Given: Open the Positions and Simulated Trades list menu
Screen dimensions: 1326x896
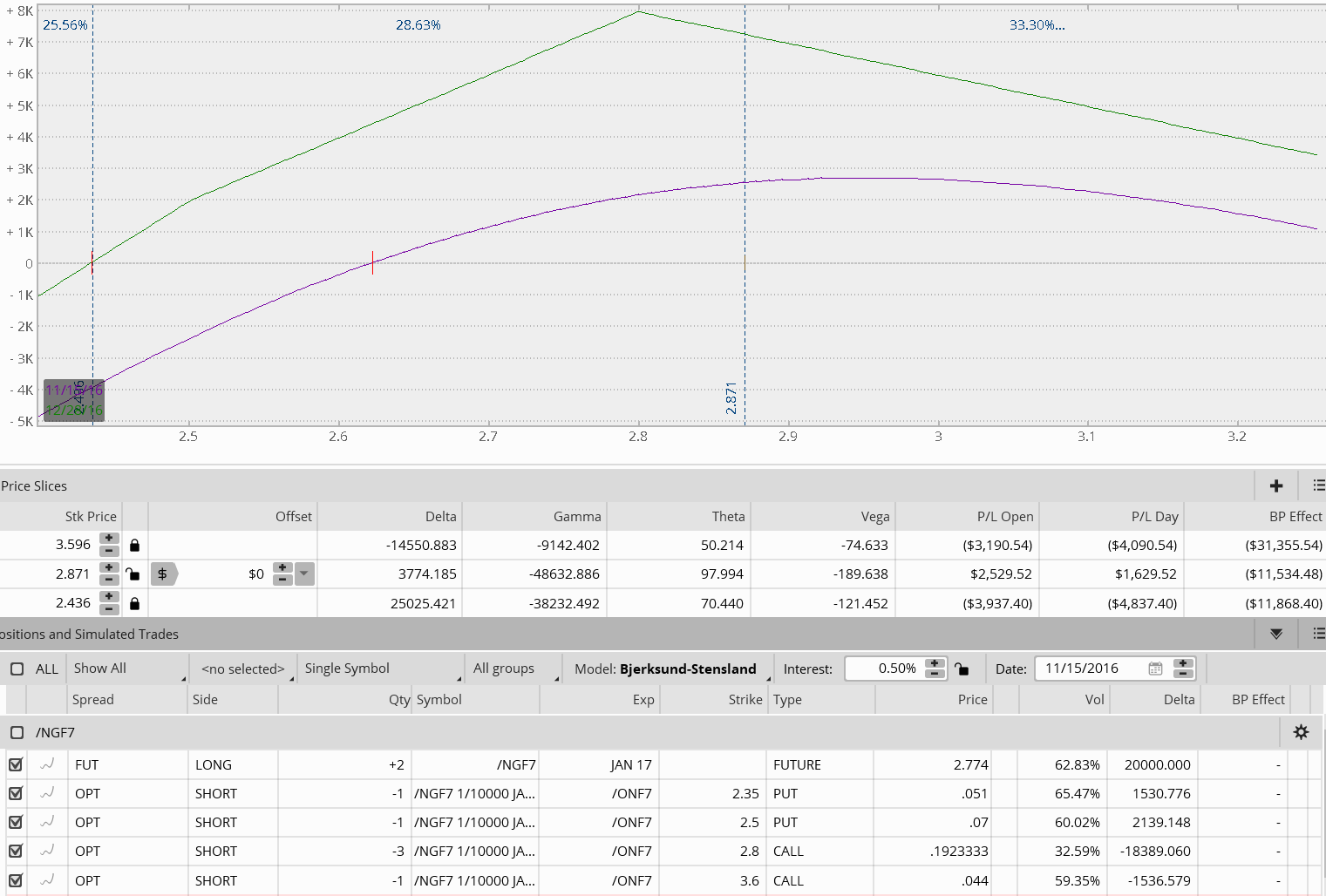Looking at the screenshot, I should (1318, 634).
